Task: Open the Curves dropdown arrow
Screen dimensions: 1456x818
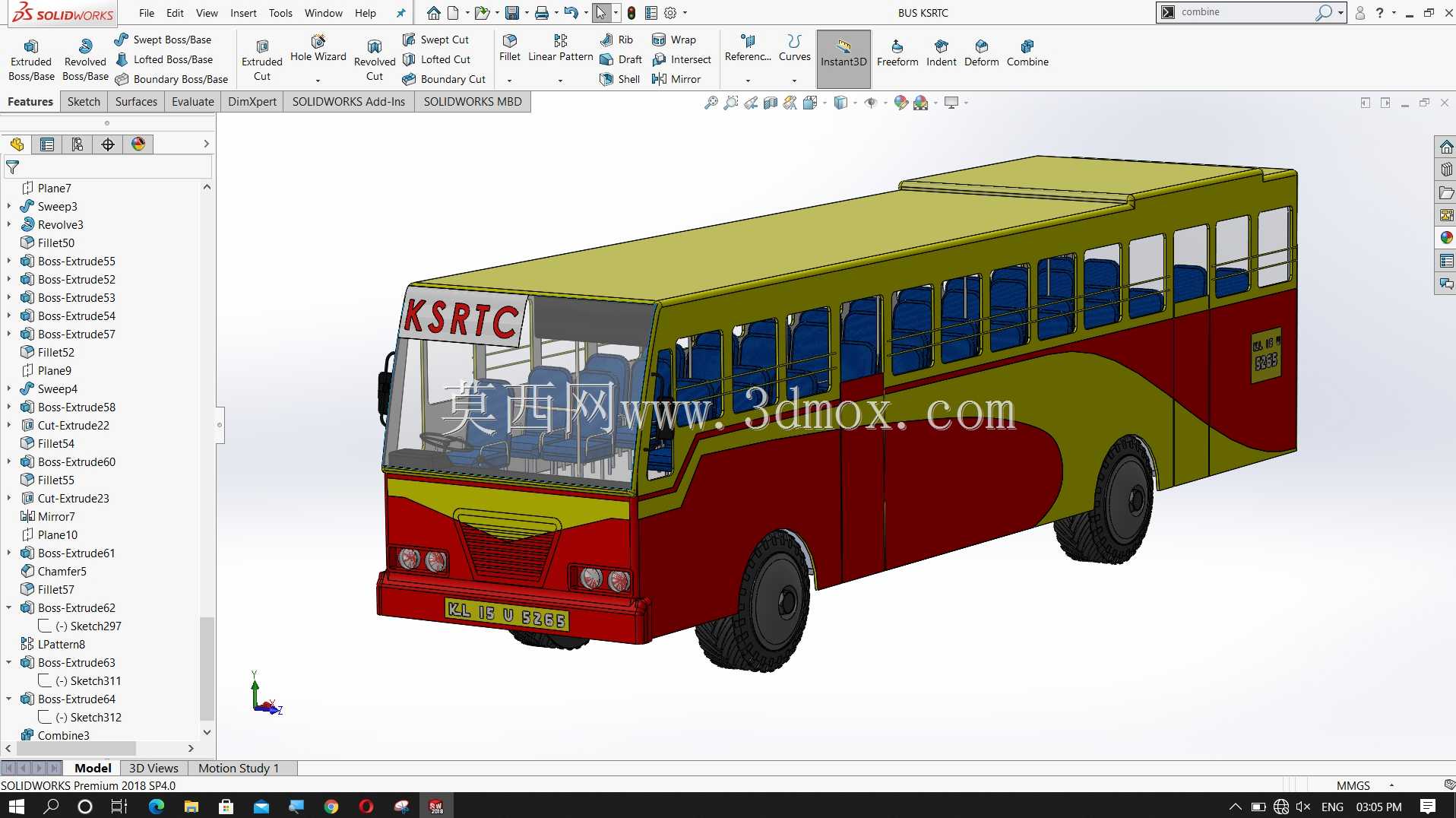Action: 794,80
